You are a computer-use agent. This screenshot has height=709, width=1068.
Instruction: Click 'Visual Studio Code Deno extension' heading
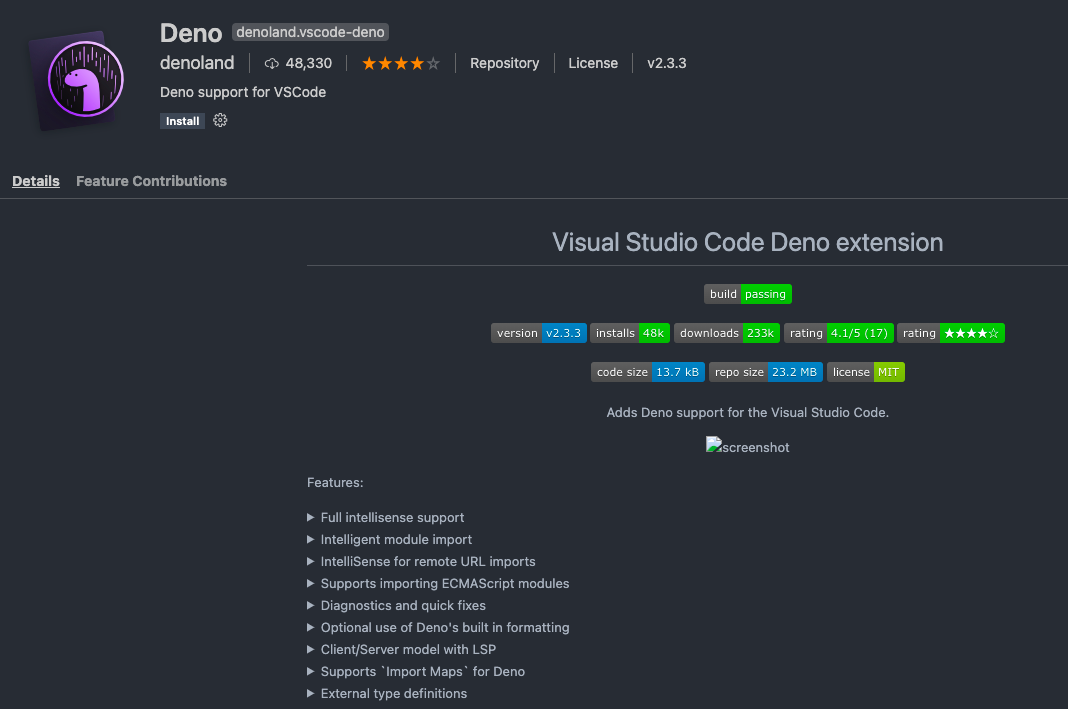coord(747,242)
